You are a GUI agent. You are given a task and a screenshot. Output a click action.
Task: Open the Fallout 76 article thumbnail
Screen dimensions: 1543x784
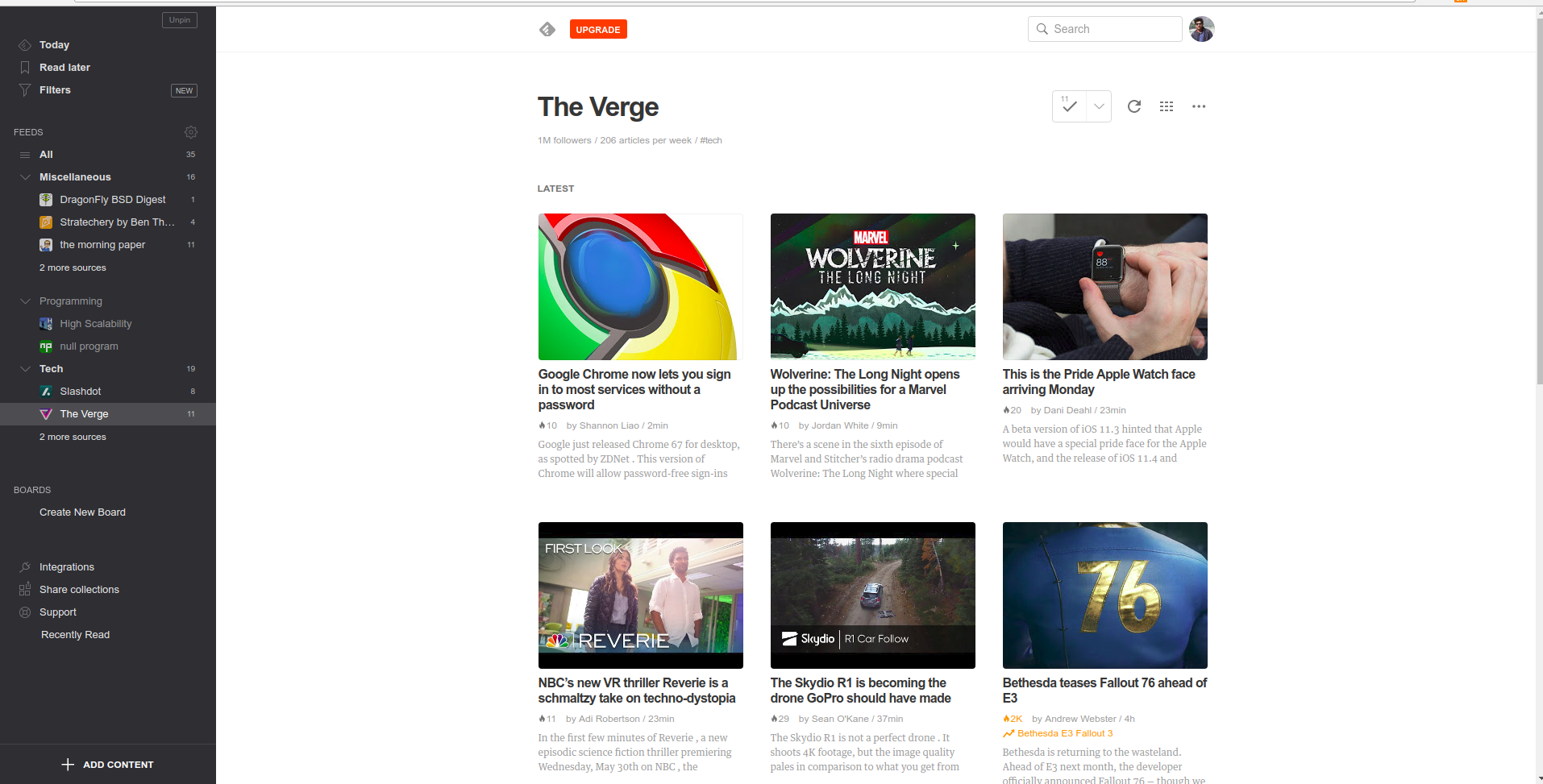[x=1105, y=595]
